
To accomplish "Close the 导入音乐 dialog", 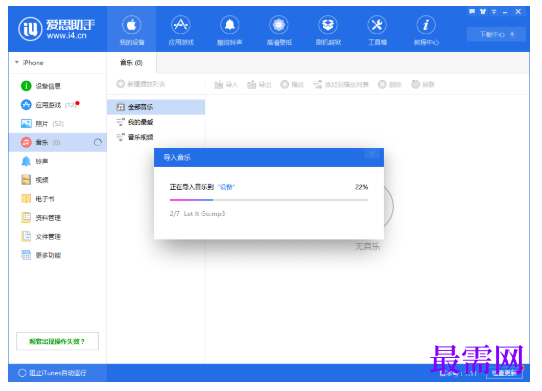I will point(372,153).
